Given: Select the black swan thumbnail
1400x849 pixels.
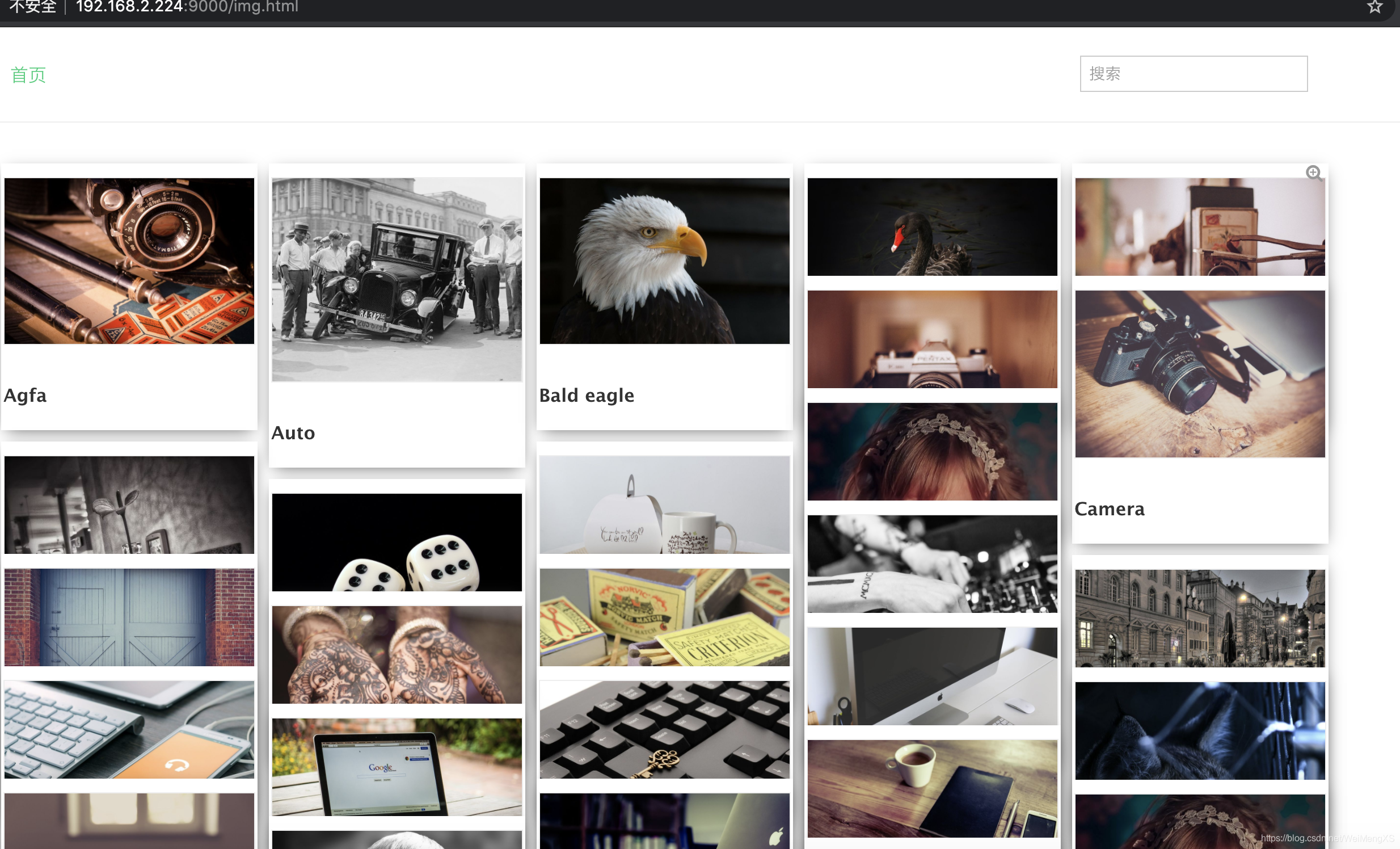Looking at the screenshot, I should tap(932, 228).
